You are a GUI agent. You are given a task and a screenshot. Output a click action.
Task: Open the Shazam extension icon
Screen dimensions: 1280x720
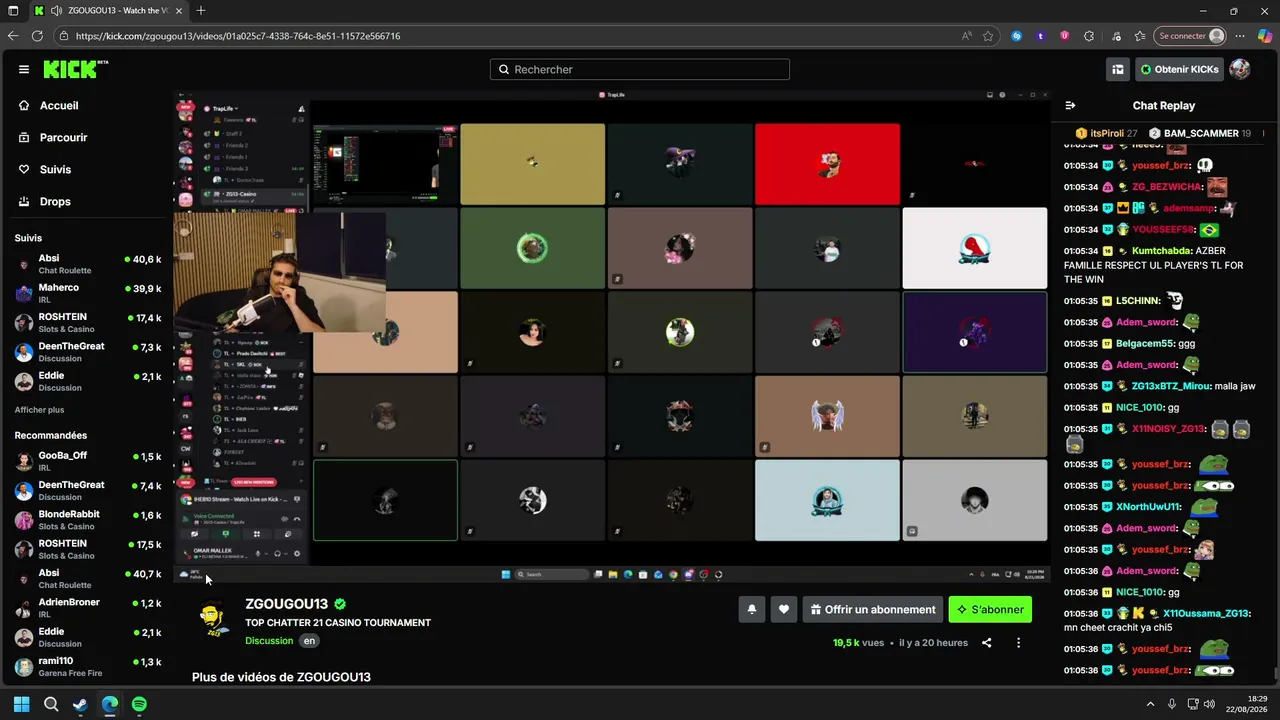(1017, 36)
